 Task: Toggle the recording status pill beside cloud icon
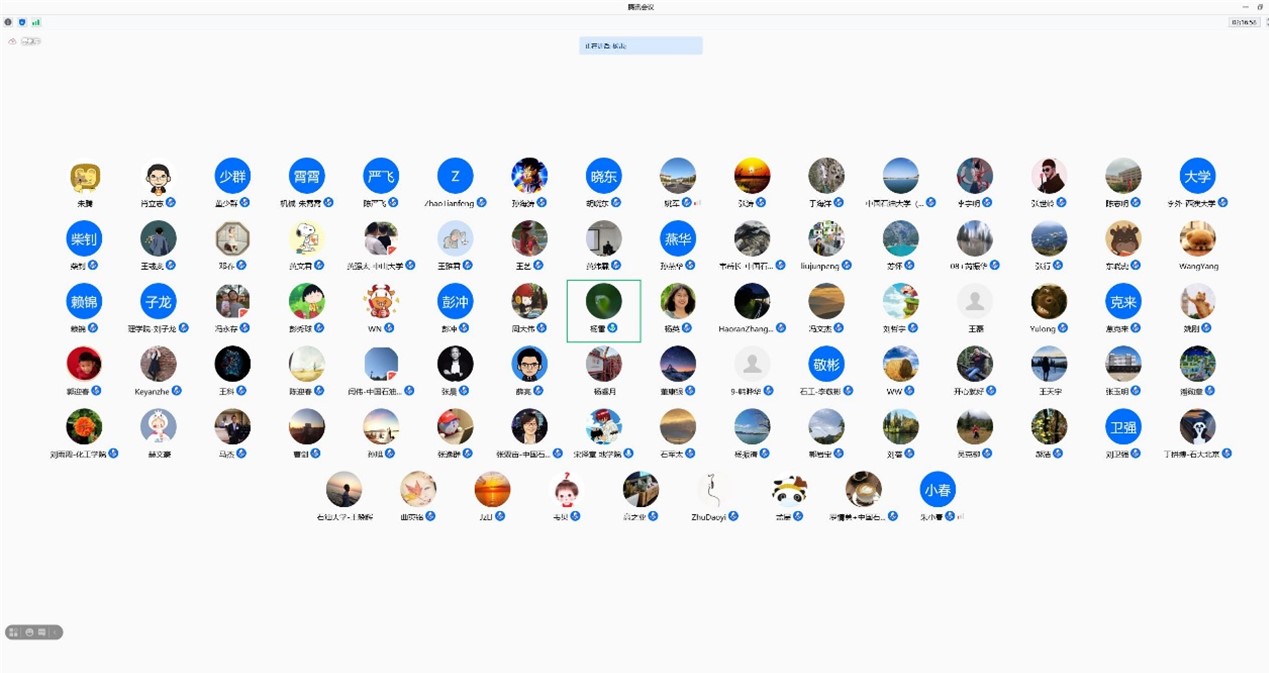tap(32, 41)
